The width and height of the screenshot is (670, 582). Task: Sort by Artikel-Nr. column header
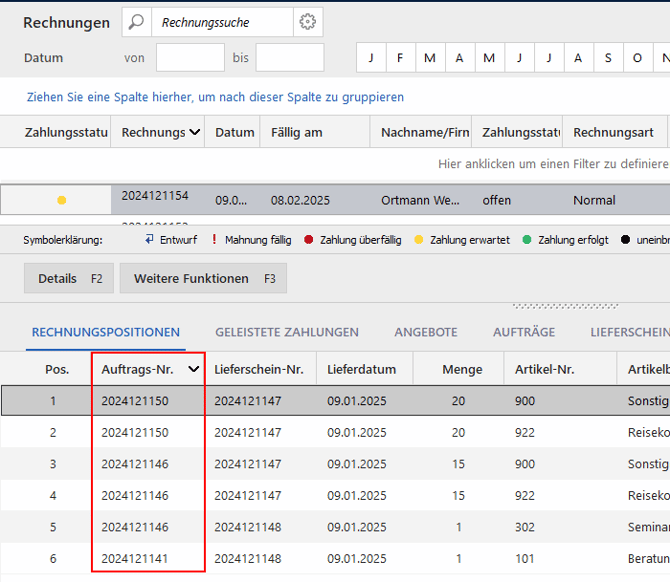click(x=560, y=369)
